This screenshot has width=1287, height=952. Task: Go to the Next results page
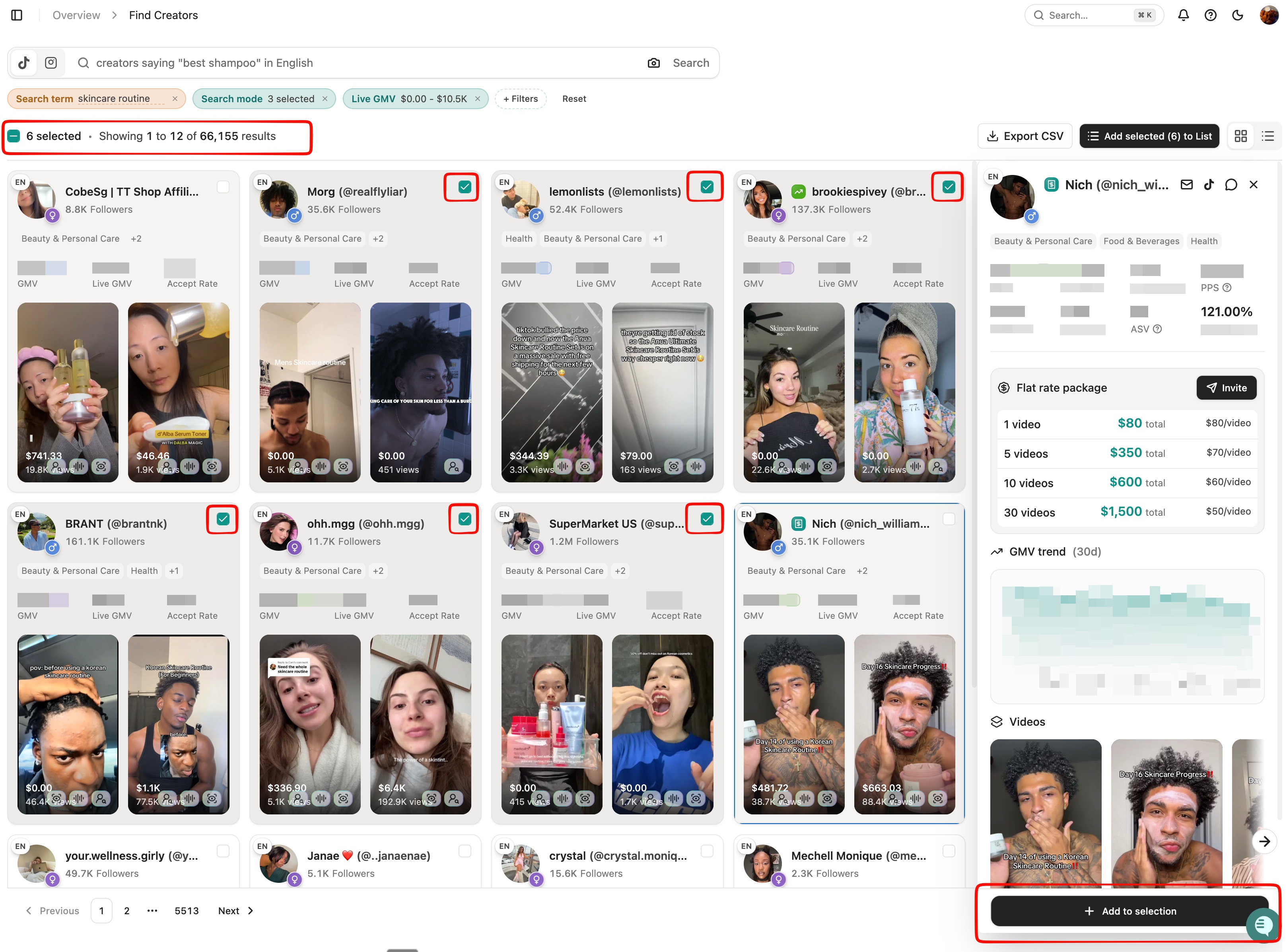pos(236,911)
